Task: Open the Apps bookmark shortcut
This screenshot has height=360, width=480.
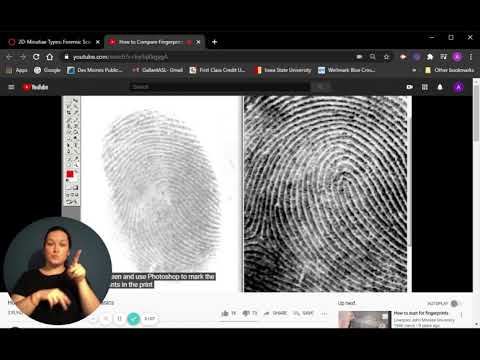Action: 17,70
